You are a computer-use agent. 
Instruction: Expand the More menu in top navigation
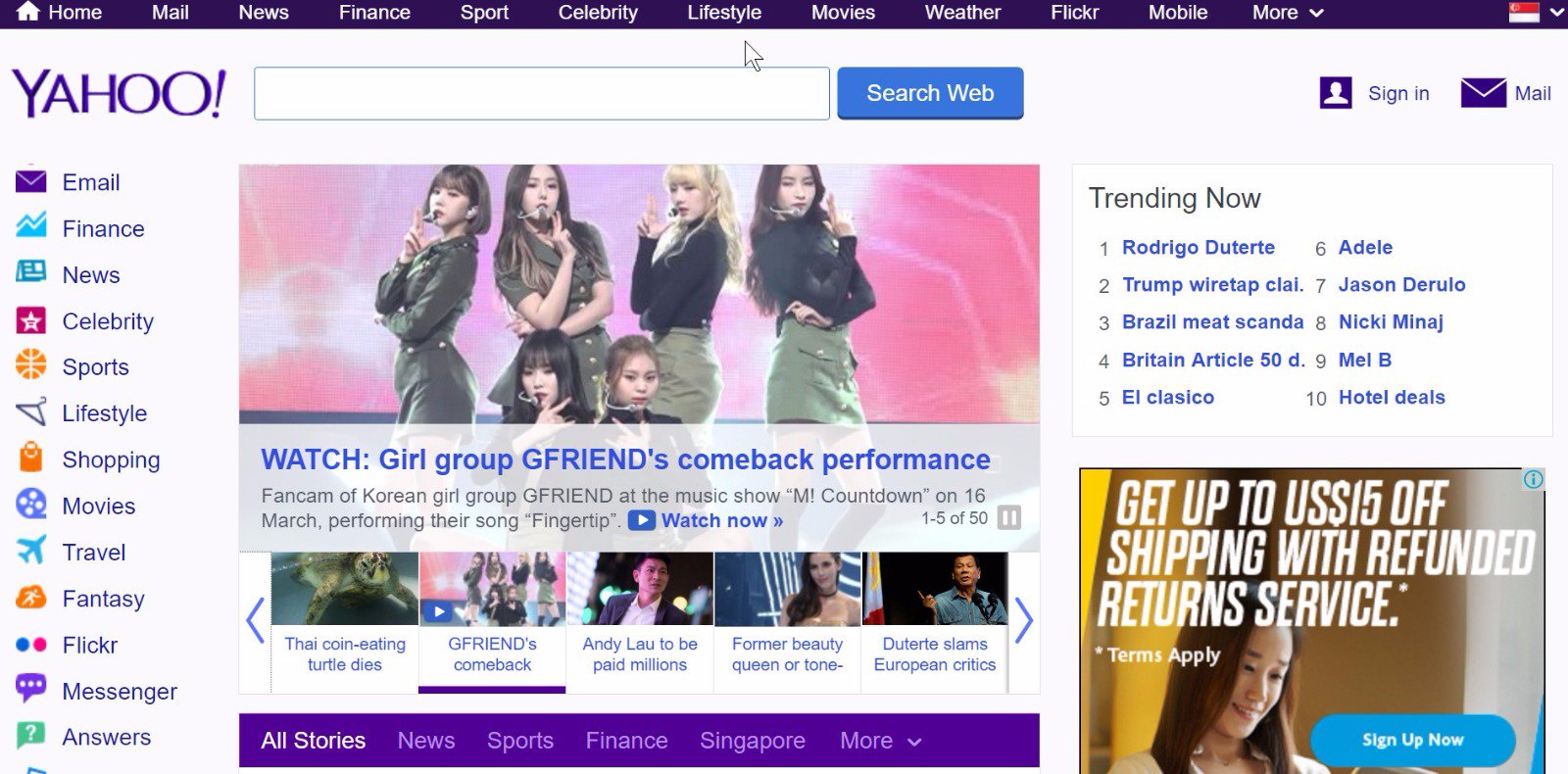tap(1288, 13)
